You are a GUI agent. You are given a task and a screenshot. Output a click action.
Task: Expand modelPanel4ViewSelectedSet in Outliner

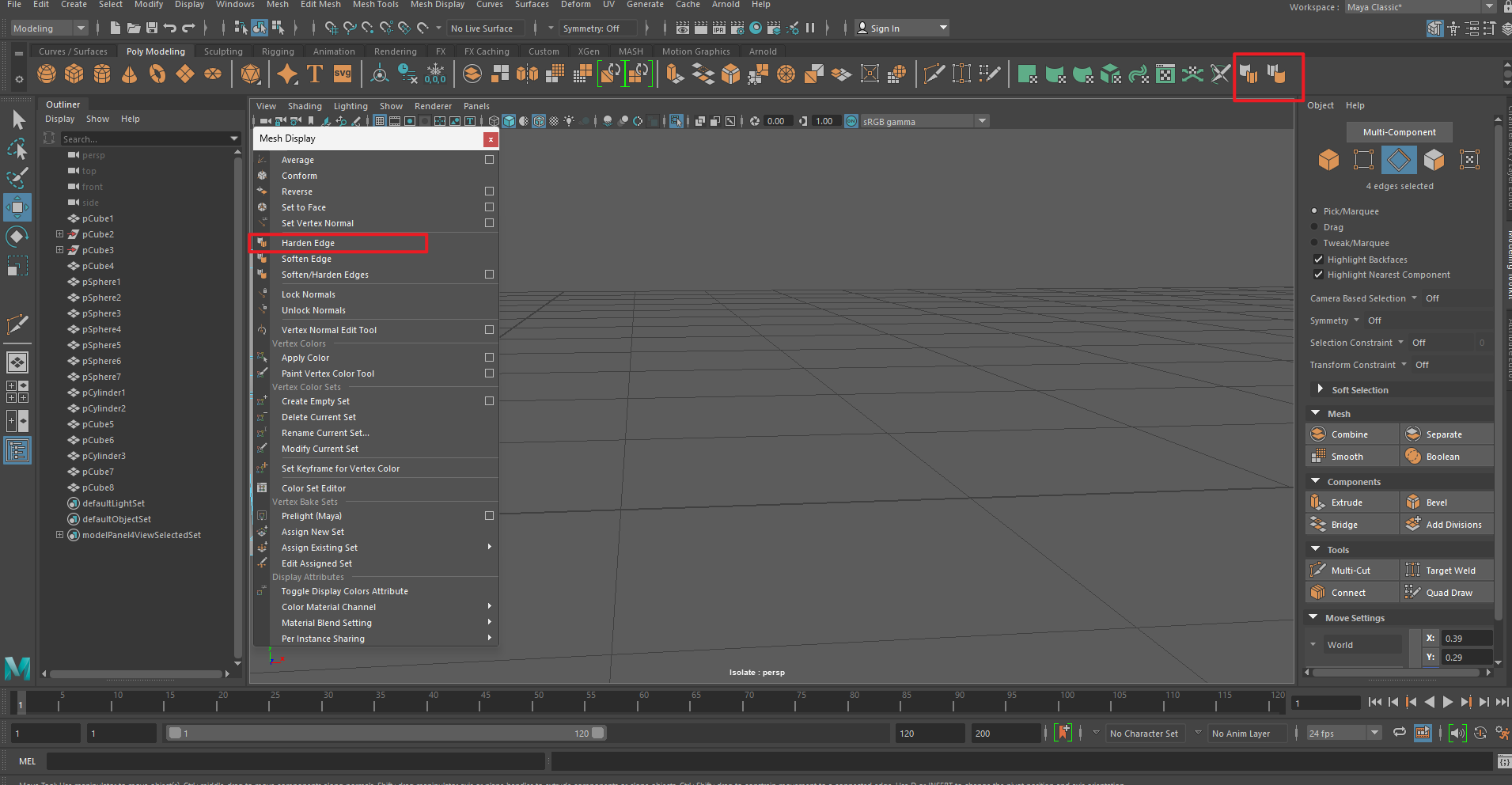coord(59,535)
